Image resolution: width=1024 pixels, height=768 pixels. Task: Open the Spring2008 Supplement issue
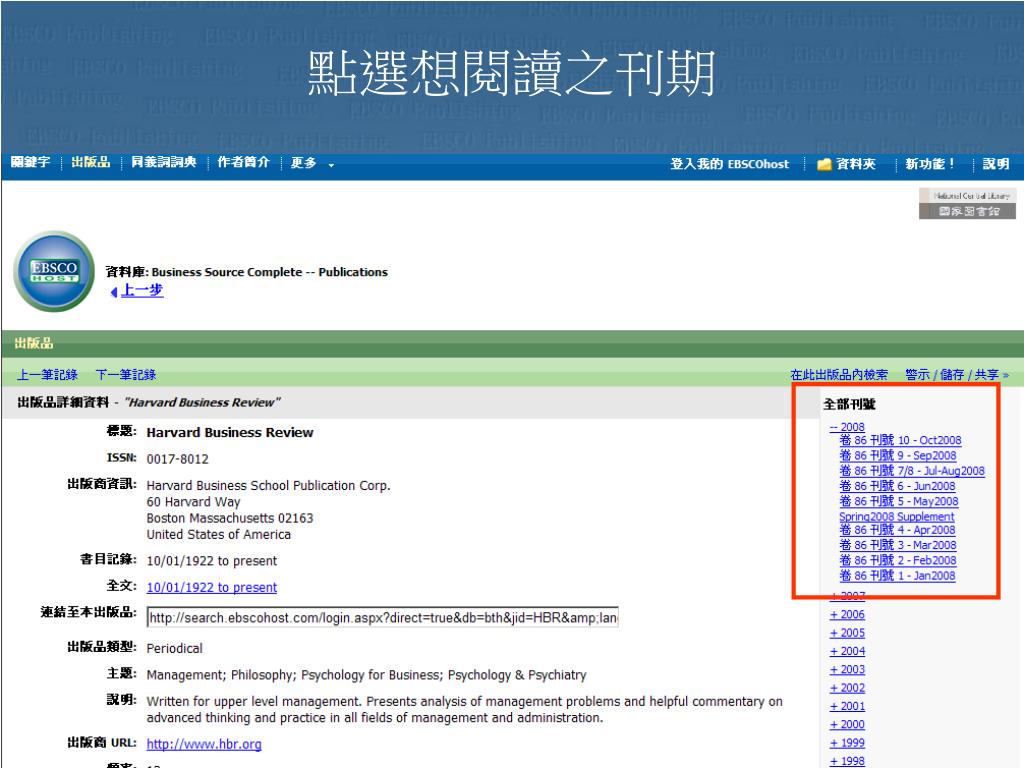pos(897,516)
